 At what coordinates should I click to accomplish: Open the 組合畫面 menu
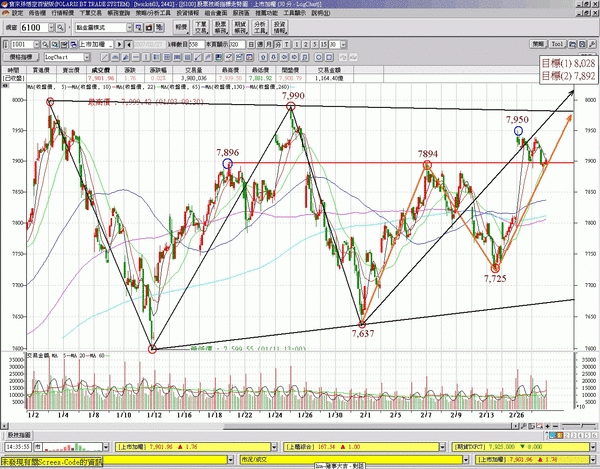pyautogui.click(x=216, y=13)
